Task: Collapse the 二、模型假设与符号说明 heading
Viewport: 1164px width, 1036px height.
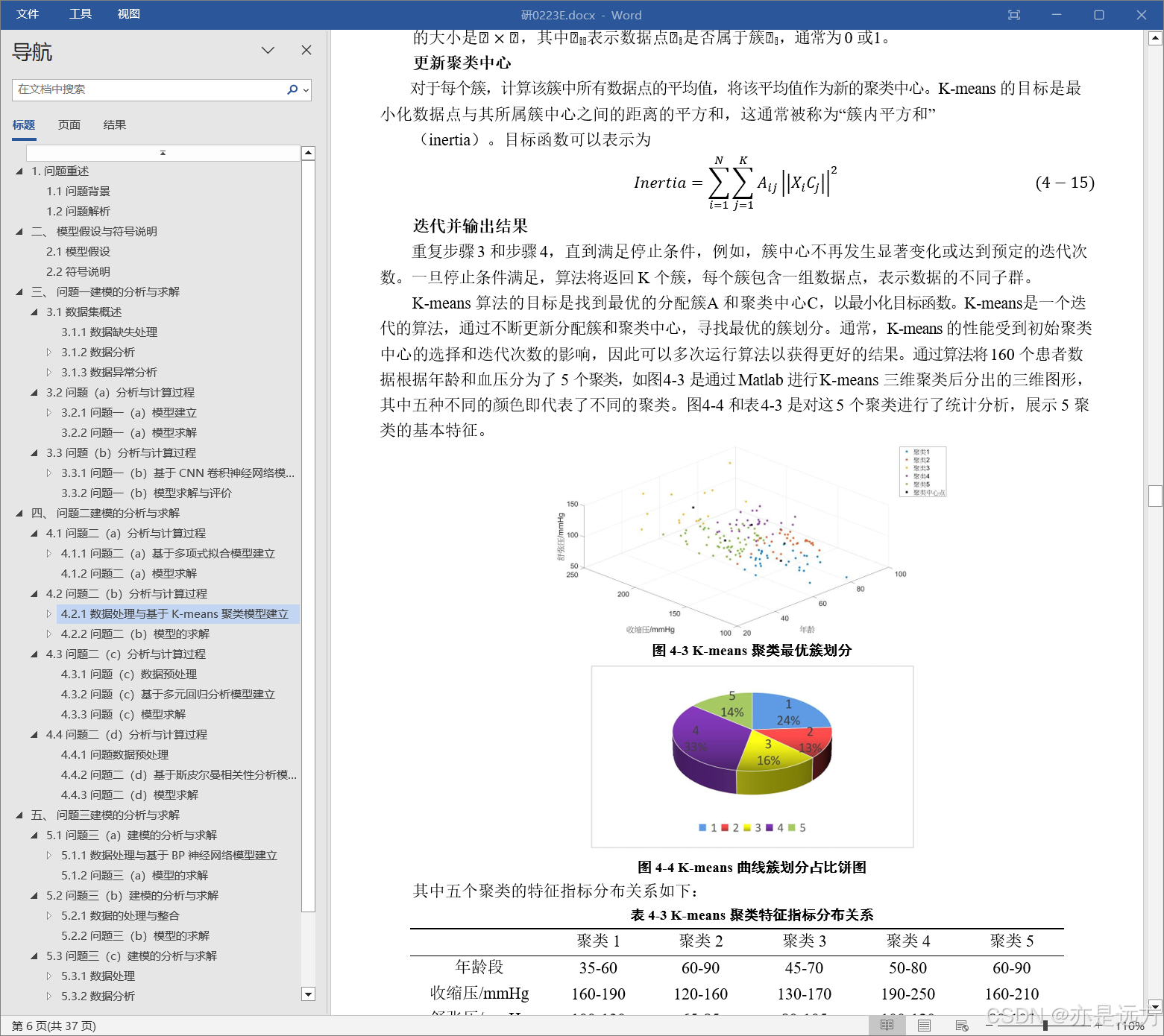Action: pyautogui.click(x=19, y=232)
